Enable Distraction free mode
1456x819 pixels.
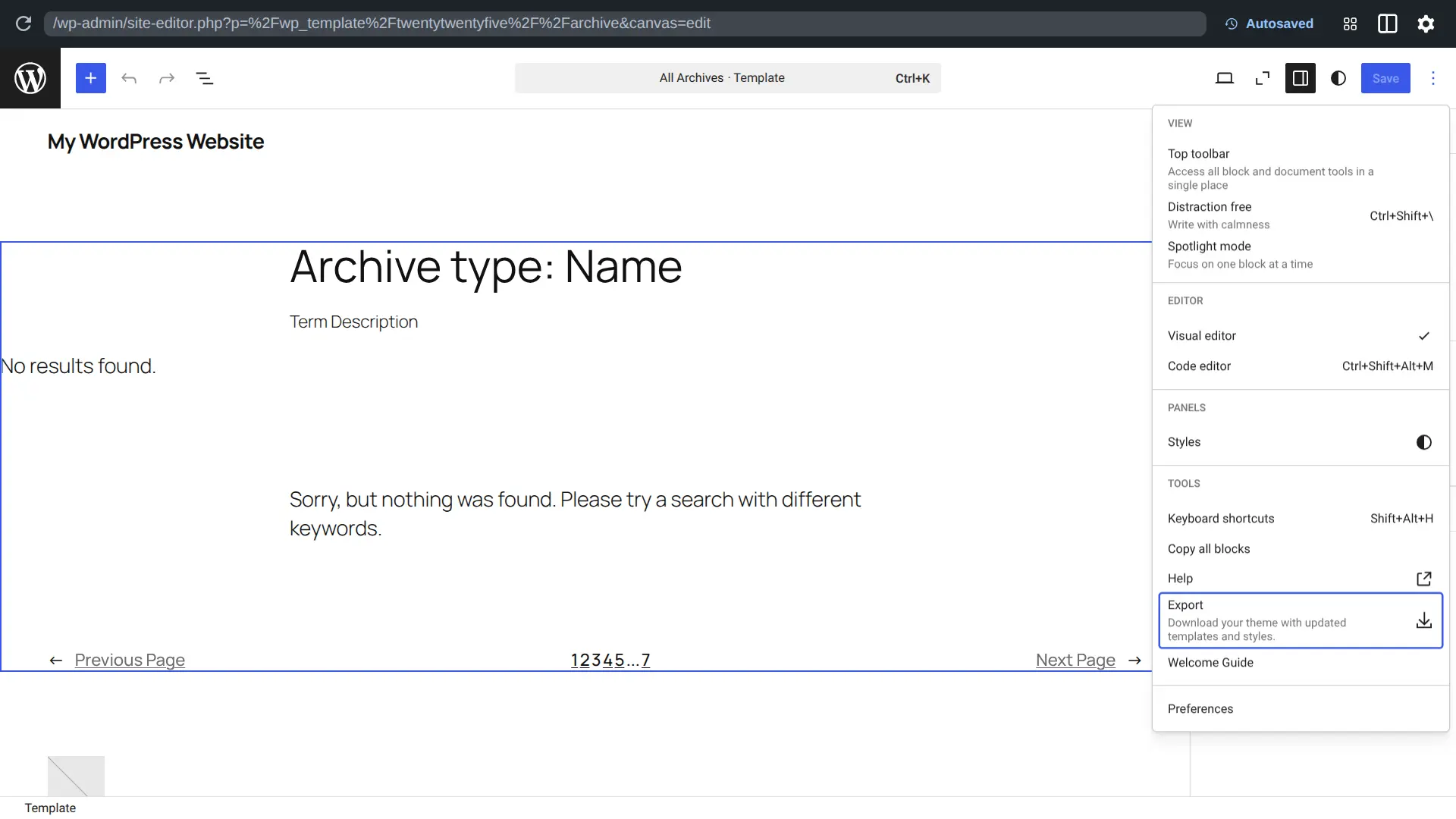tap(1301, 215)
